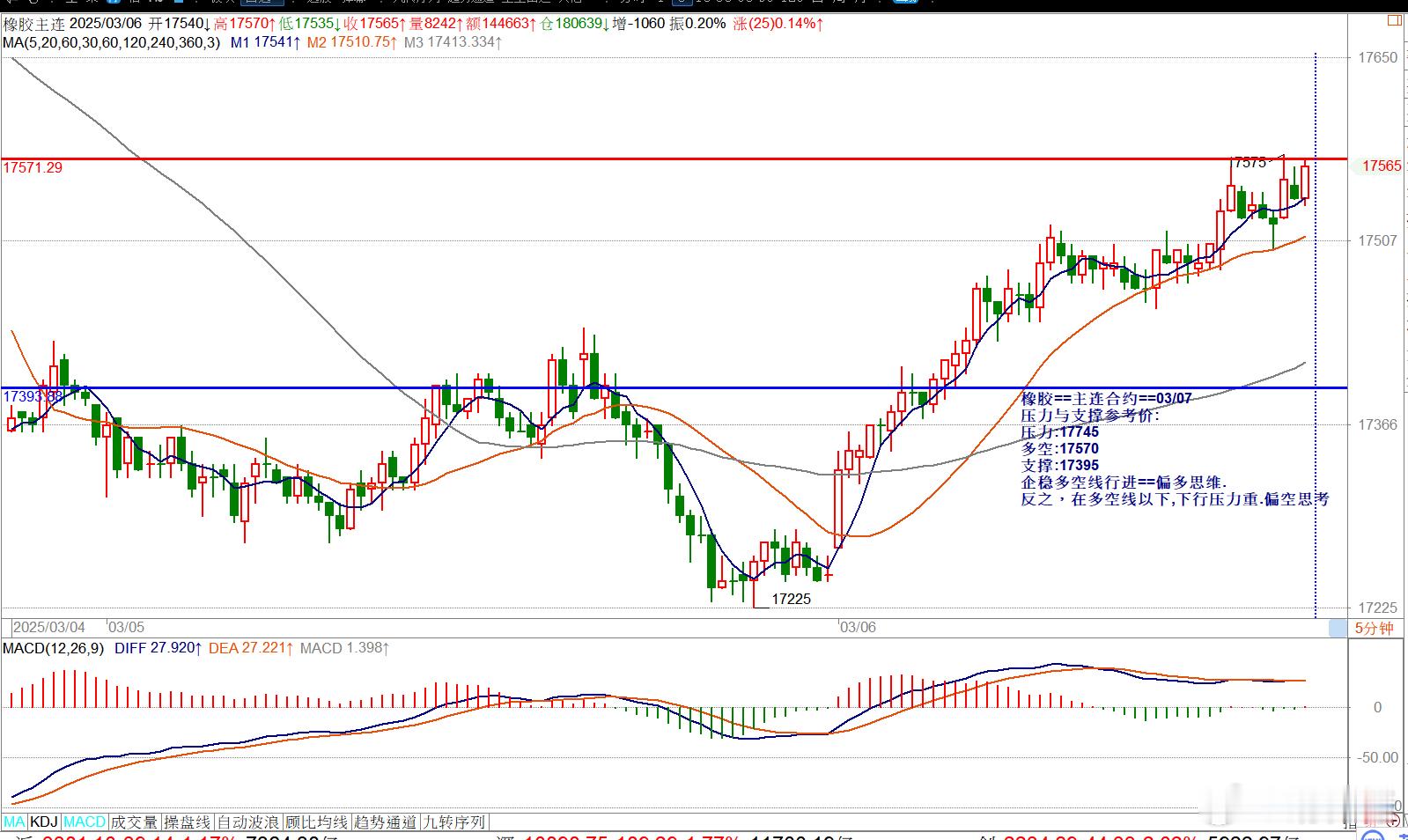Click the 收17565 closing price readout
Image resolution: width=1408 pixels, height=840 pixels.
point(373,24)
